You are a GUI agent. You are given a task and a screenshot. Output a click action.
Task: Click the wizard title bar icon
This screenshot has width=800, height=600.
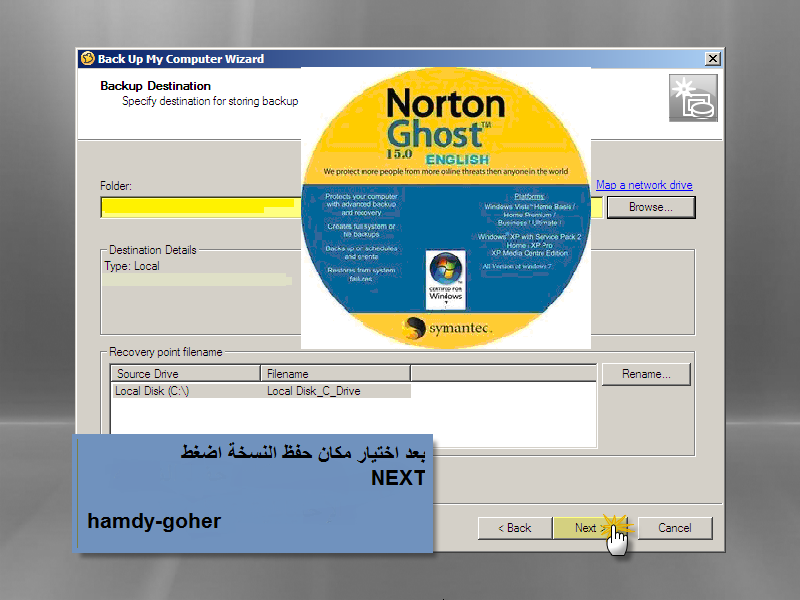(88, 59)
